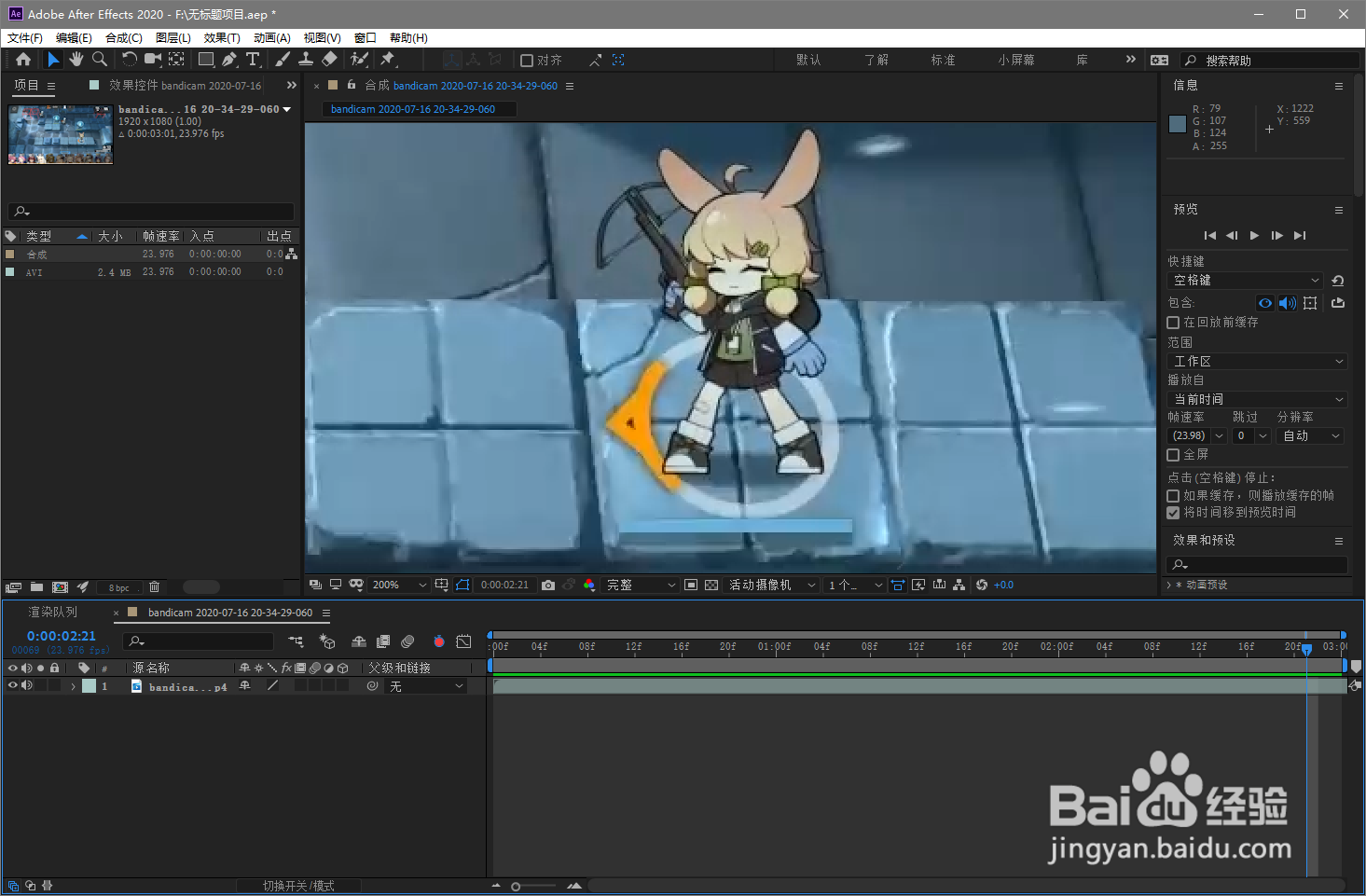Select the Eraser tool
Viewport: 1366px width, 896px height.
[x=329, y=60]
